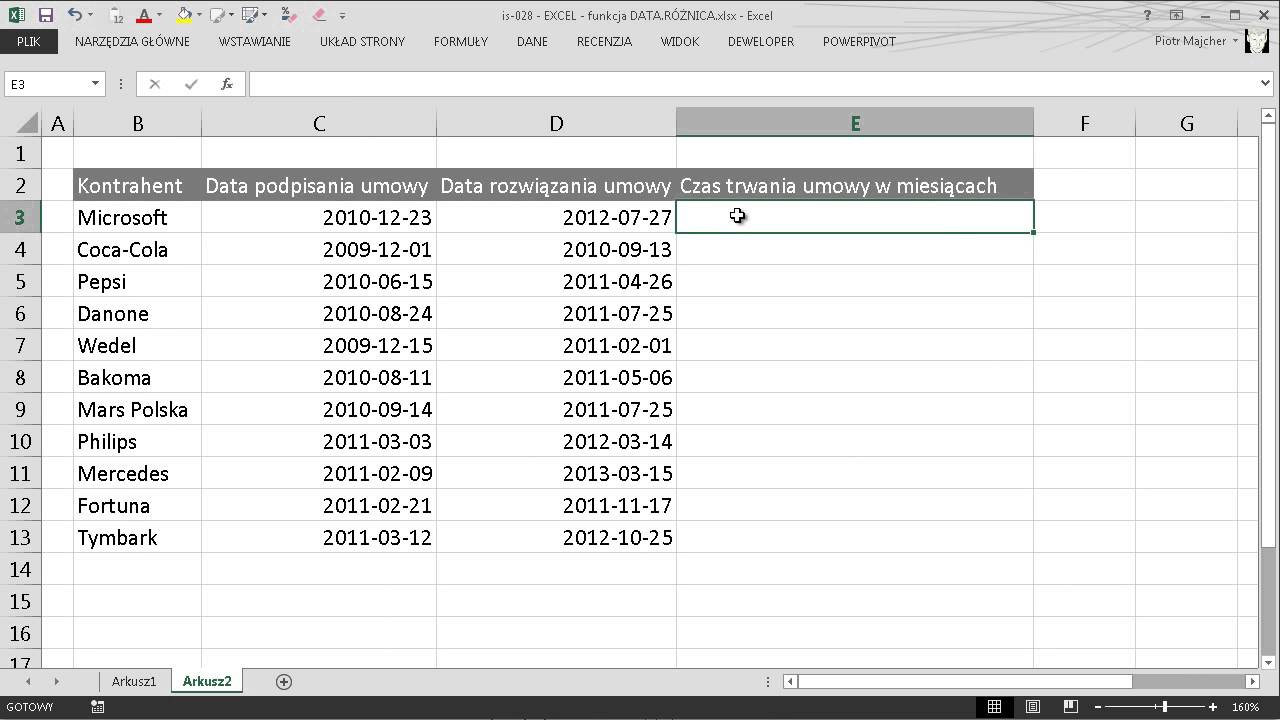1280x720 pixels.
Task: Open the POWERPIVOT tab
Action: 859,42
